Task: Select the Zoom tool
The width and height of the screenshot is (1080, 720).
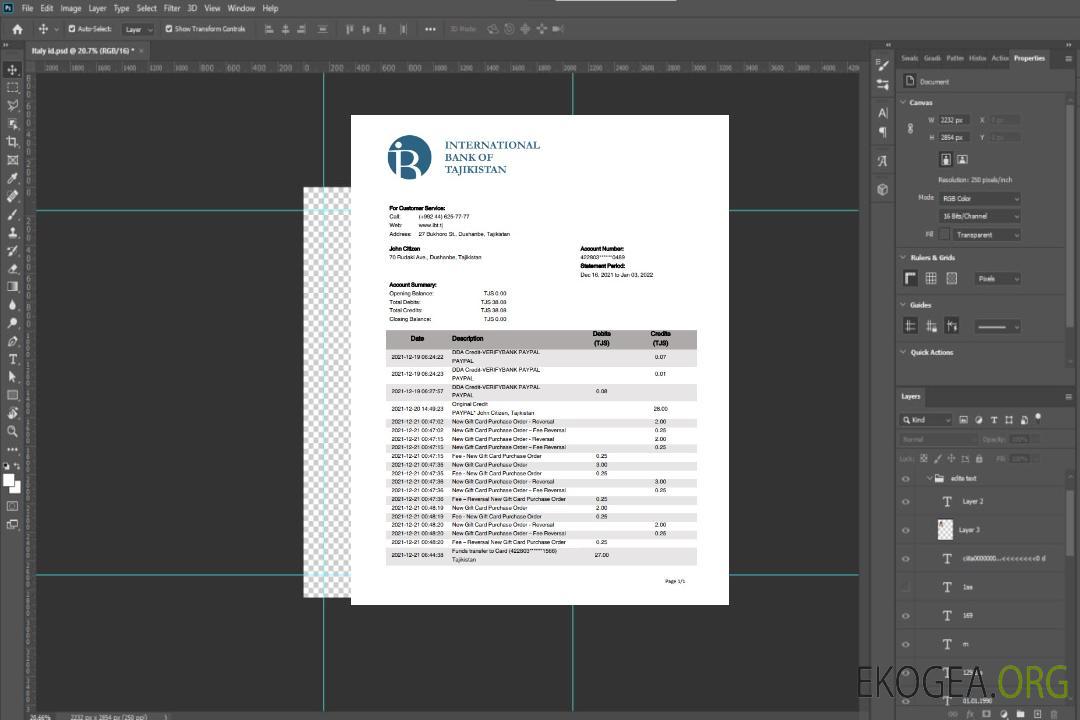Action: tap(13, 431)
